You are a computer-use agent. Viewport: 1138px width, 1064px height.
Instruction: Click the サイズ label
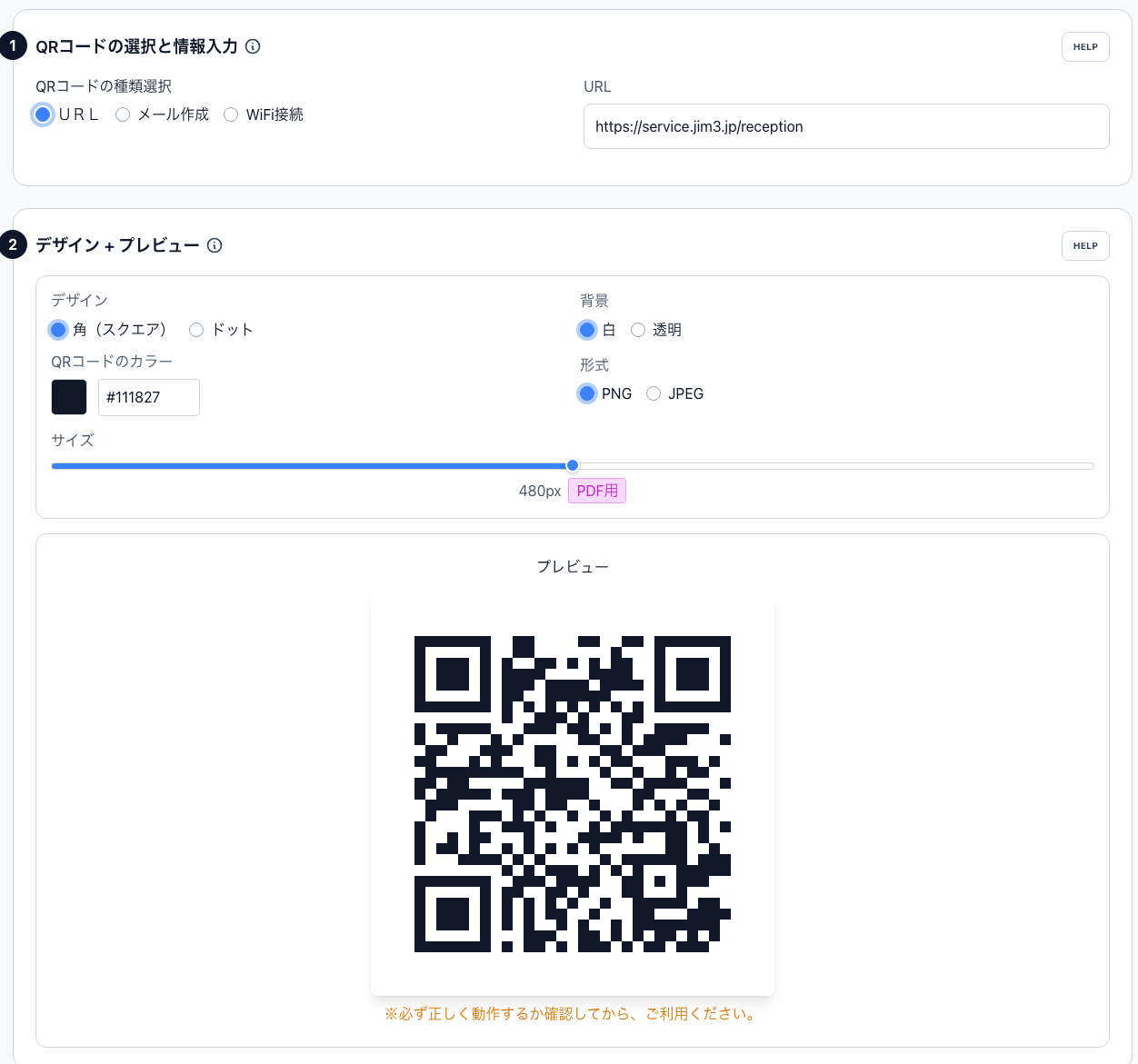pos(73,440)
